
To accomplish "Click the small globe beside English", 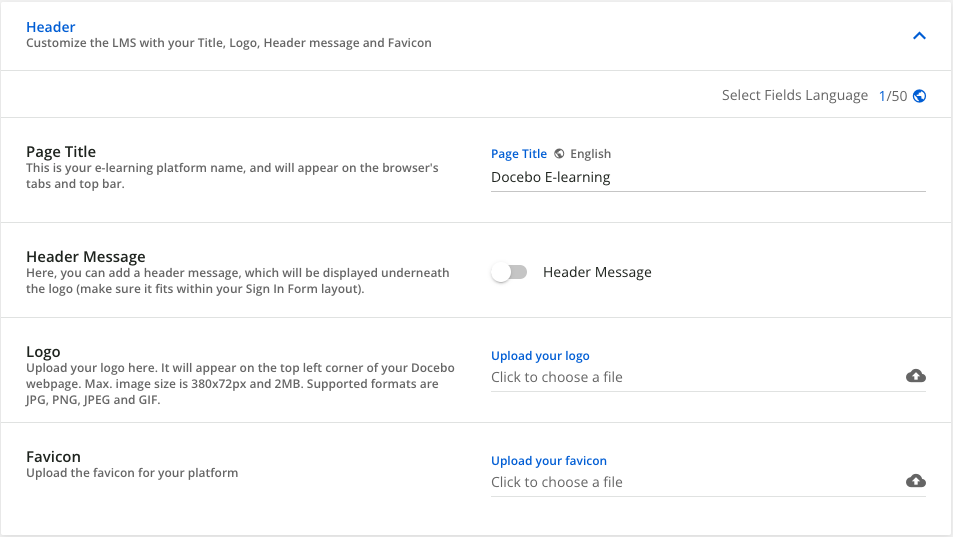I will click(559, 154).
